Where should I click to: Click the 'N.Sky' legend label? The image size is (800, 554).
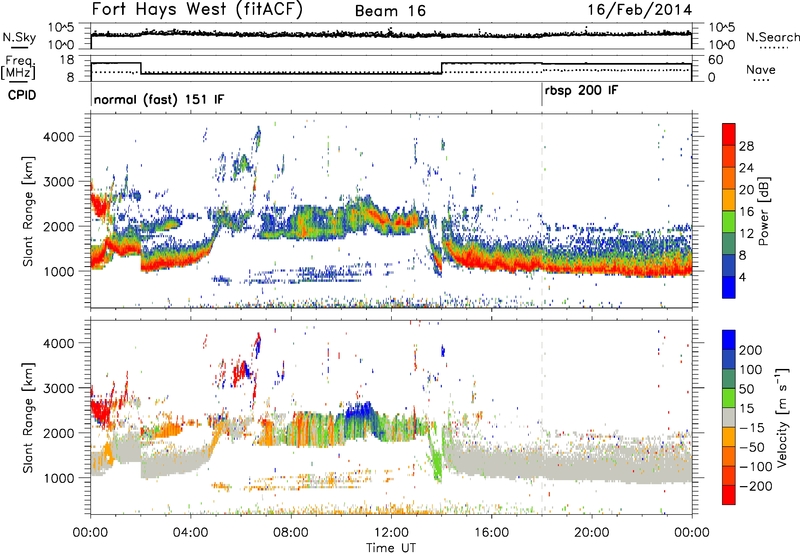(19, 37)
